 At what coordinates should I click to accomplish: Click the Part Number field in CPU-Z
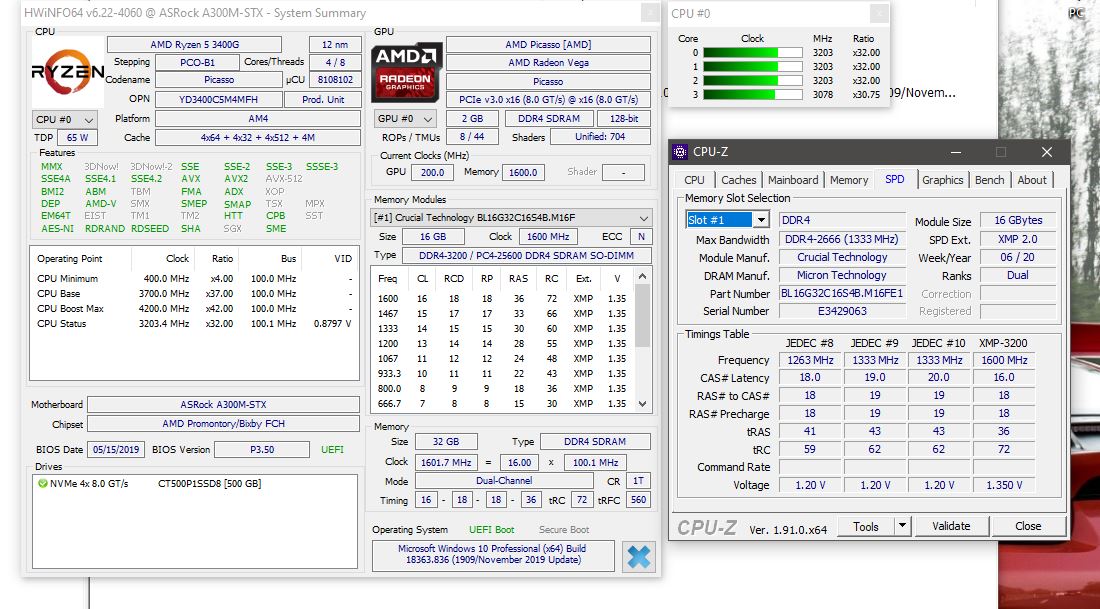coord(843,293)
